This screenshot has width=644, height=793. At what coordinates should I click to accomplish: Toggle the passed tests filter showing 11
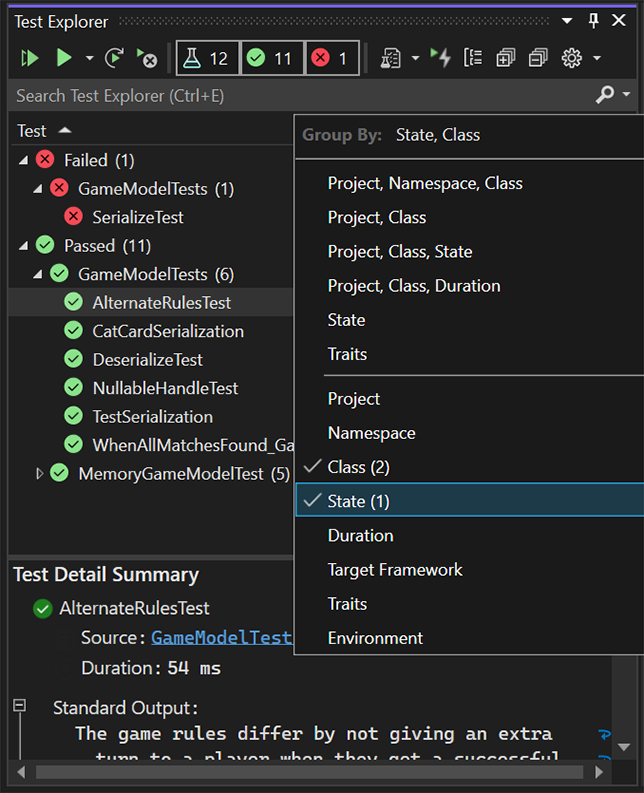point(272,59)
